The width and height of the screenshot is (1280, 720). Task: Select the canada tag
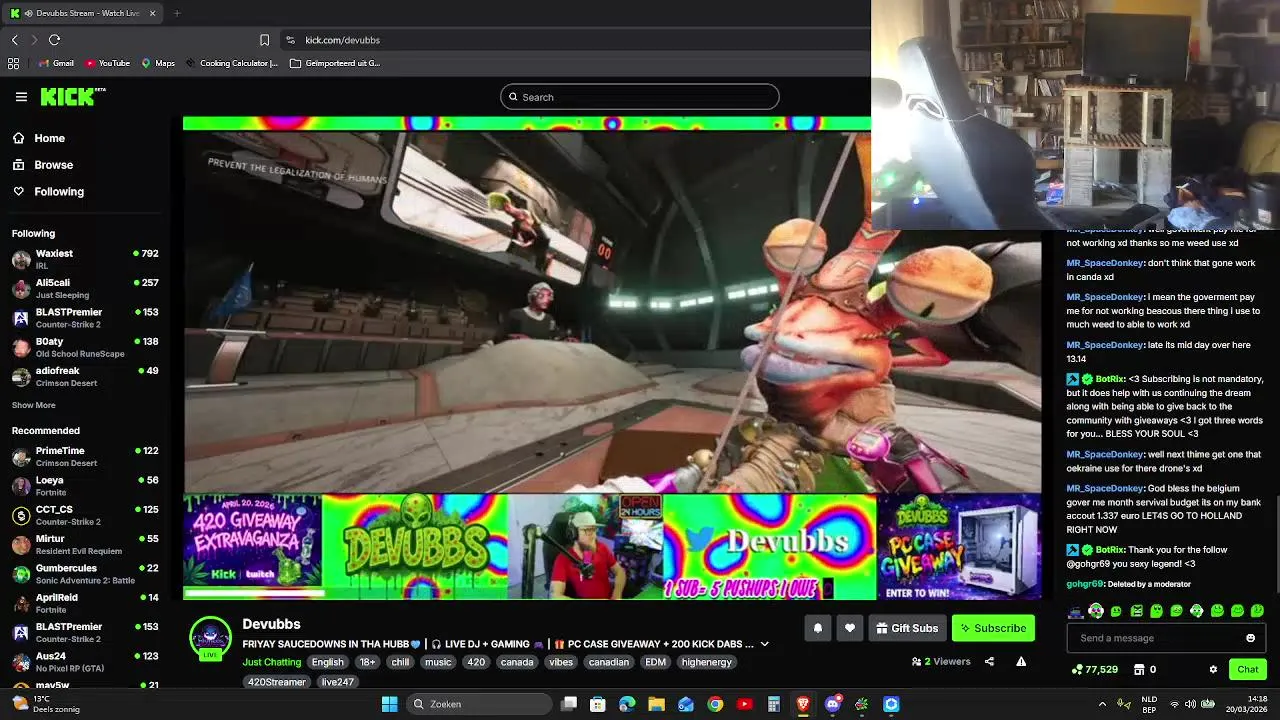[517, 662]
